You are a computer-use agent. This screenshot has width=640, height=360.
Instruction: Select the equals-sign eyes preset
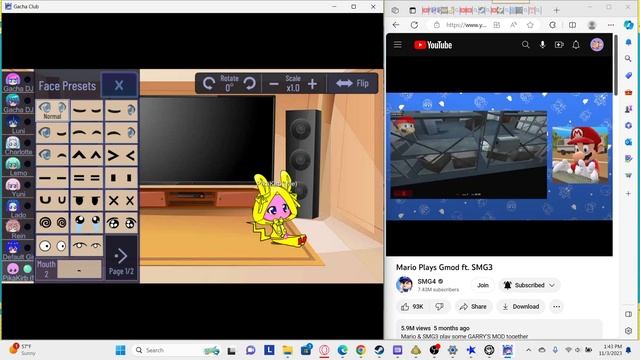click(x=87, y=178)
